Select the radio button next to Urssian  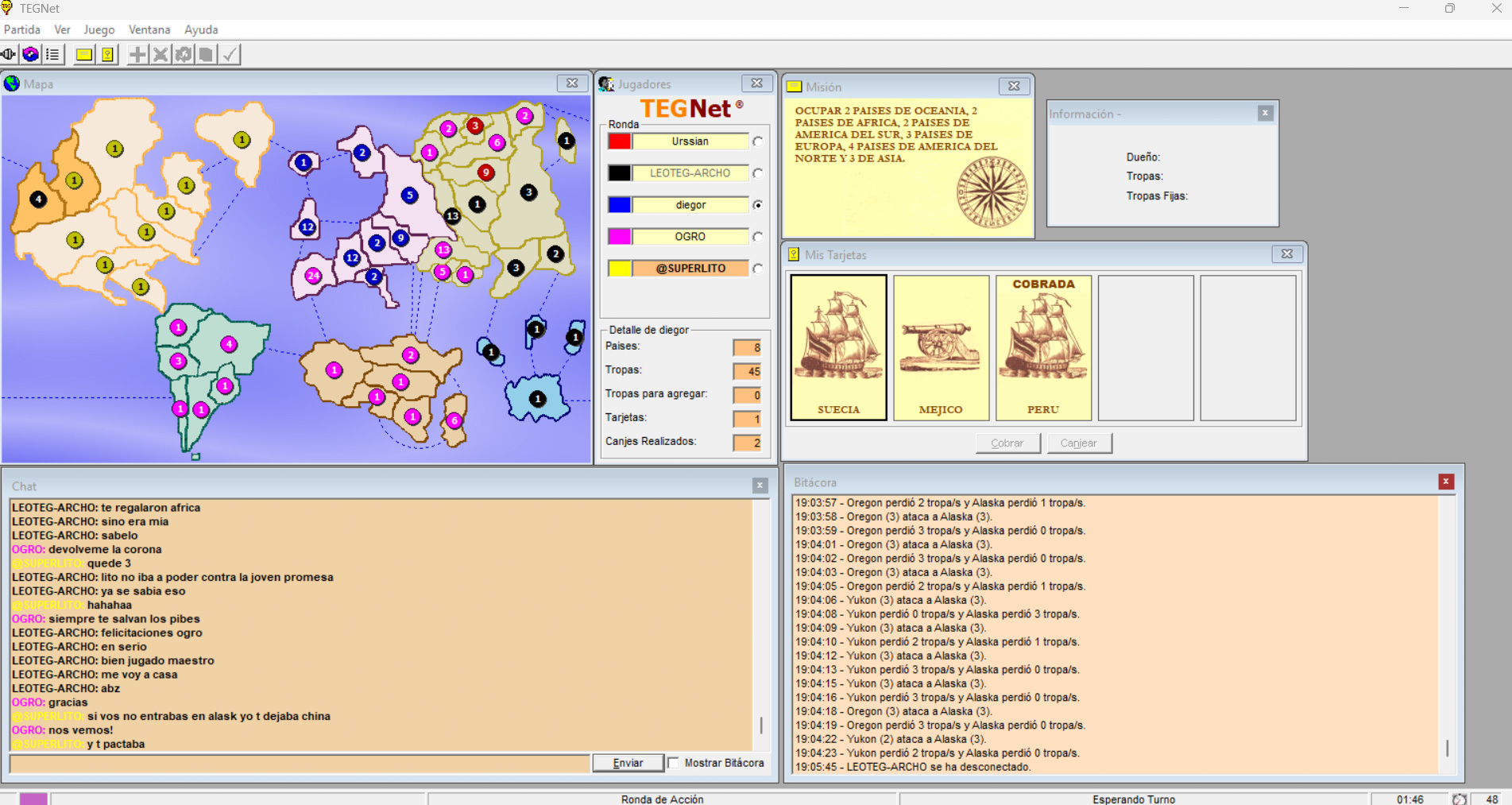click(x=758, y=141)
